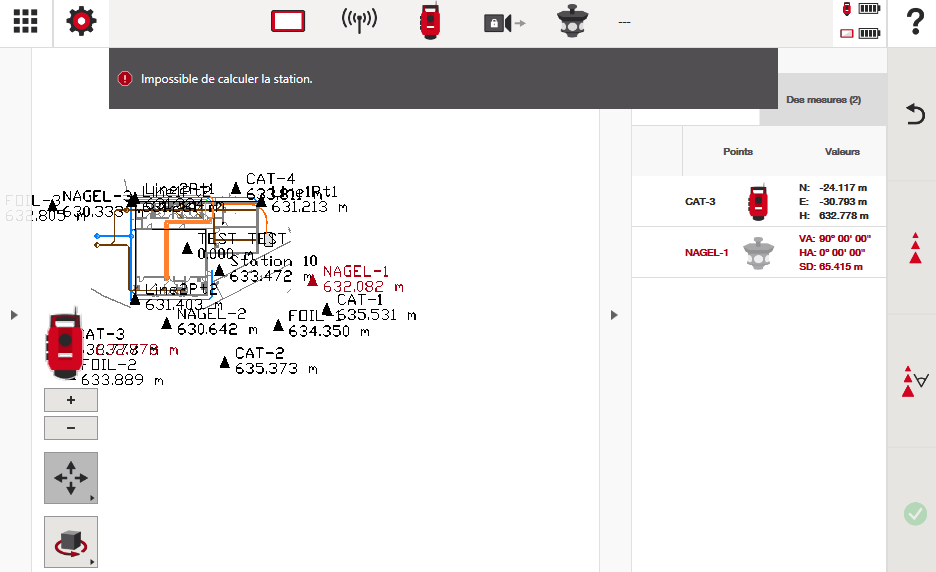Open the pan move tool dropdown

(71, 478)
